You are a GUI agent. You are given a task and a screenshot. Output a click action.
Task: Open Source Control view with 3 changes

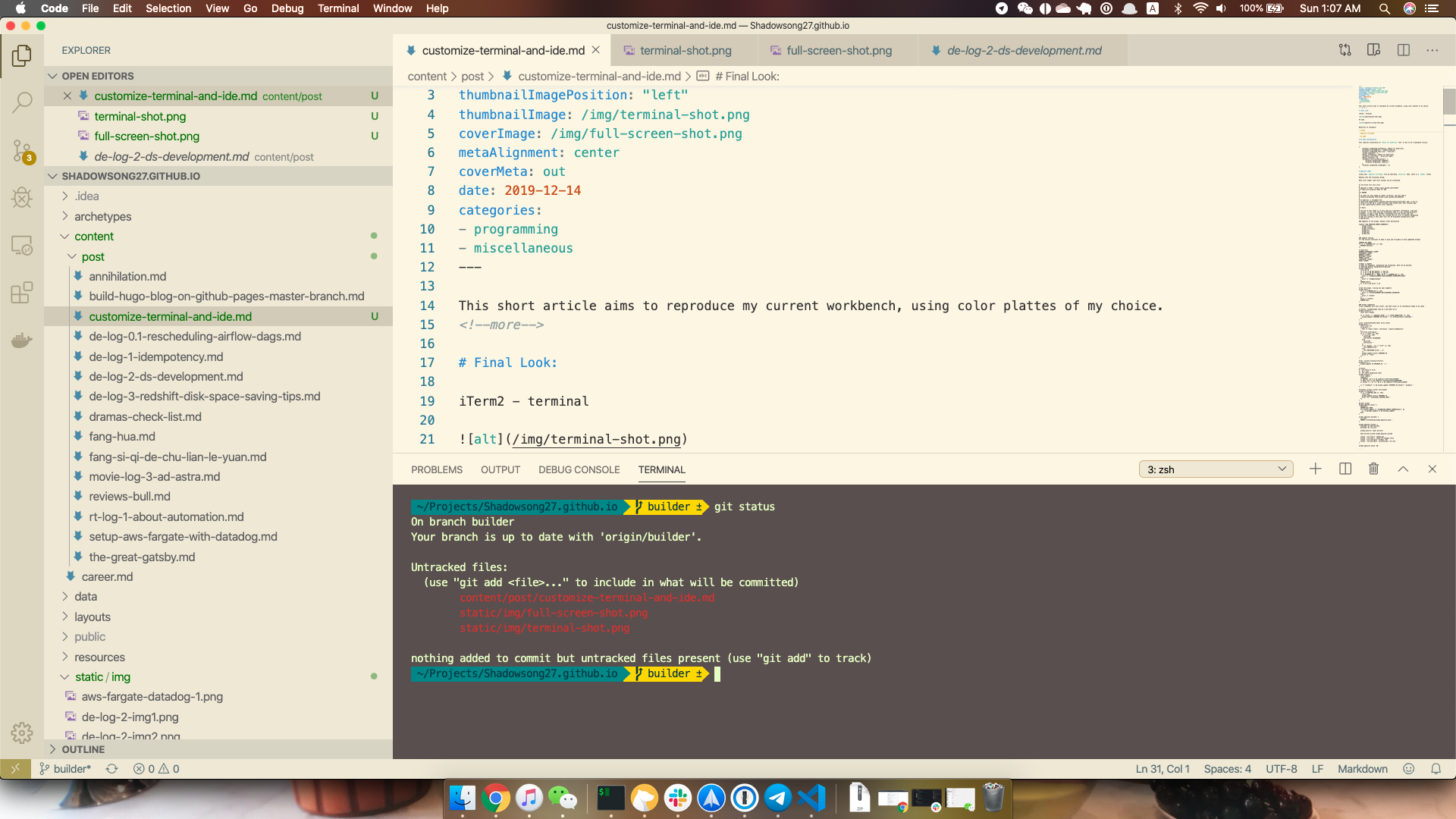coord(22,151)
